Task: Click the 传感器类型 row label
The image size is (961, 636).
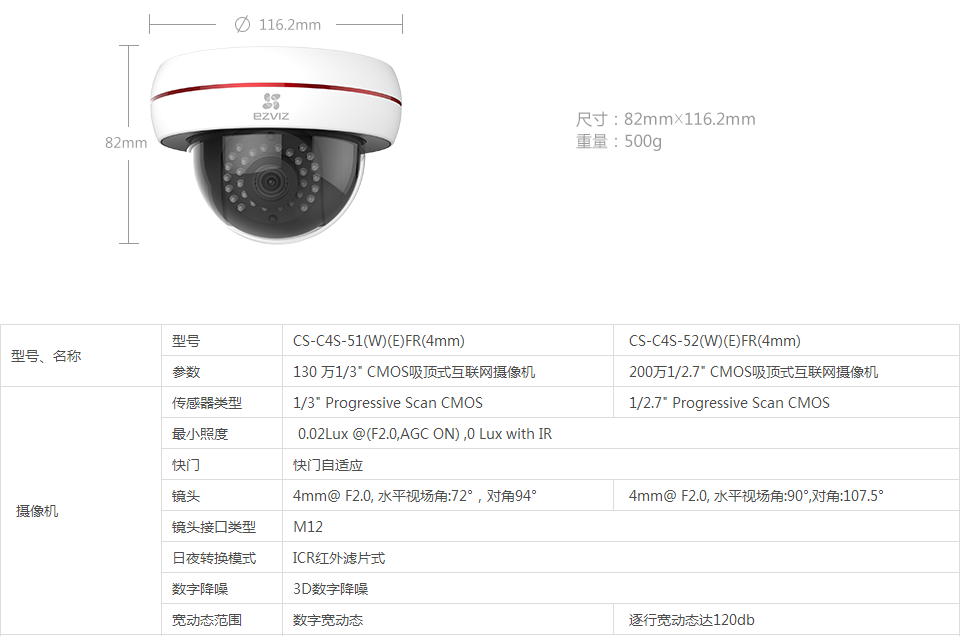Action: 222,403
